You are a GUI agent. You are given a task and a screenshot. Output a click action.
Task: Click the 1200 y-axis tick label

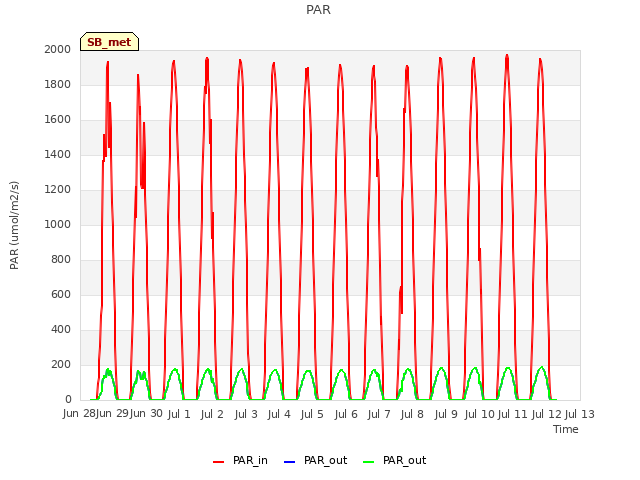(x=58, y=189)
